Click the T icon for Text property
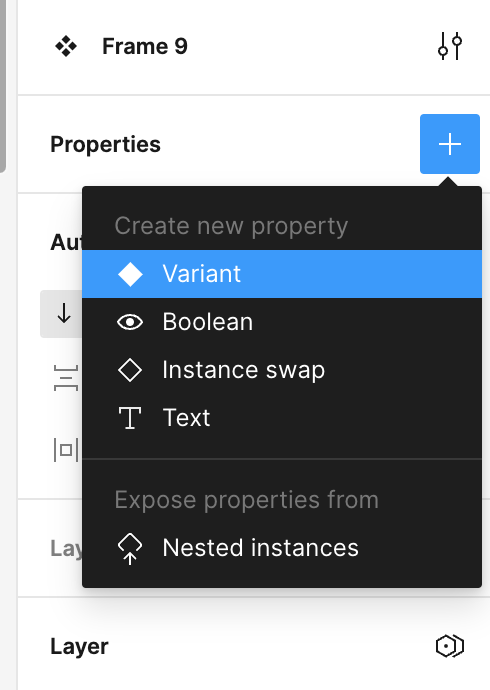The image size is (490, 690). click(x=130, y=418)
